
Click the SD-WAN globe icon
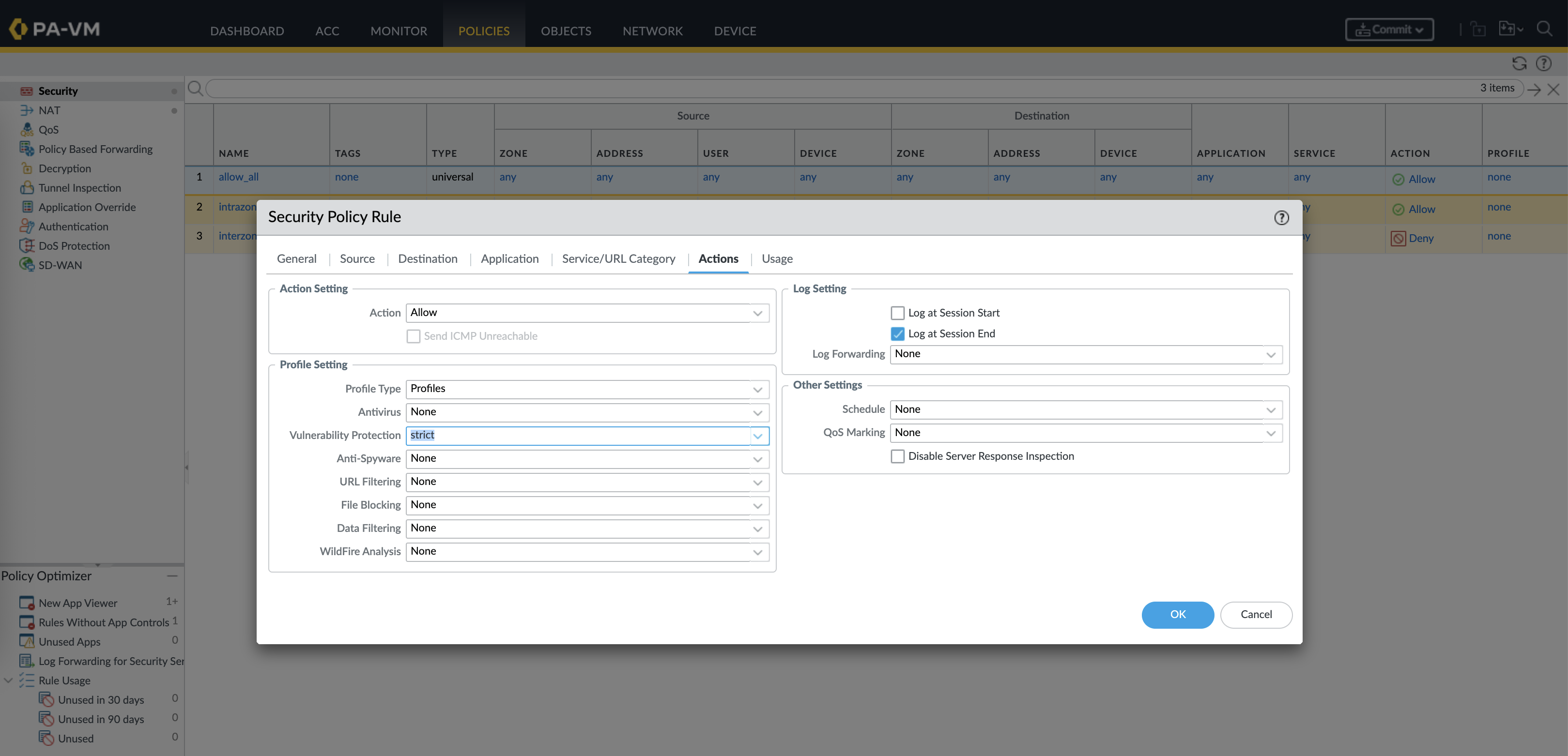[27, 265]
